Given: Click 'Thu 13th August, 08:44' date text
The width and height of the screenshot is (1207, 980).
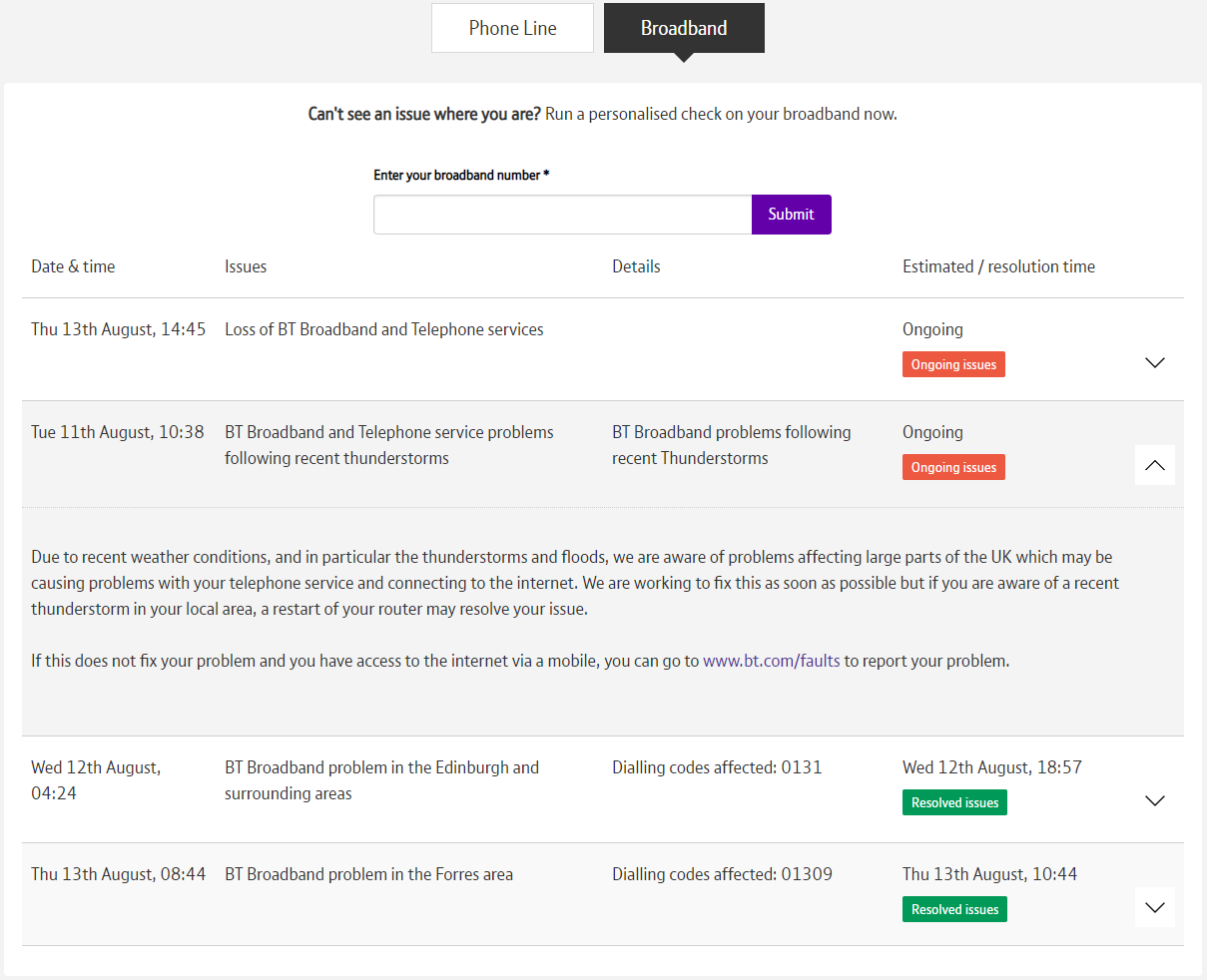Looking at the screenshot, I should coord(118,874).
